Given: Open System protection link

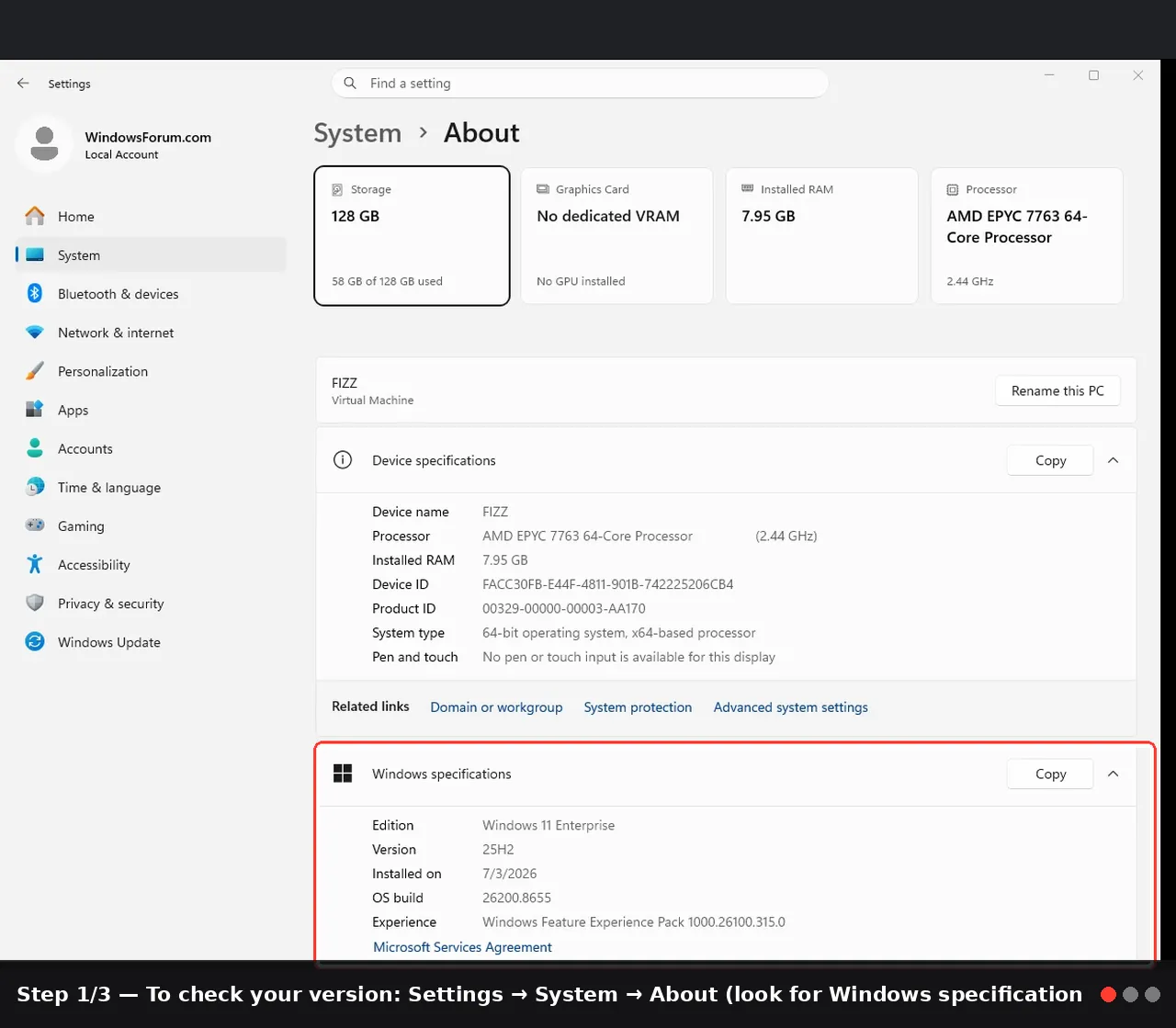Looking at the screenshot, I should tap(638, 706).
